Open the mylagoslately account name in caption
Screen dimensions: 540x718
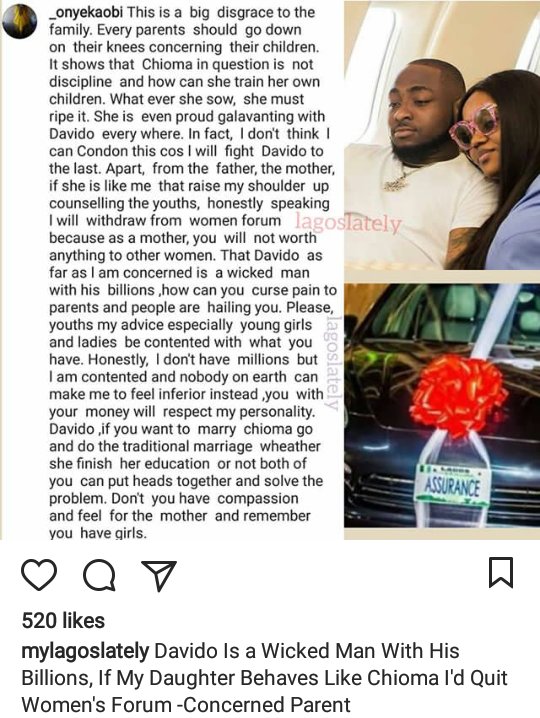pyautogui.click(x=85, y=652)
